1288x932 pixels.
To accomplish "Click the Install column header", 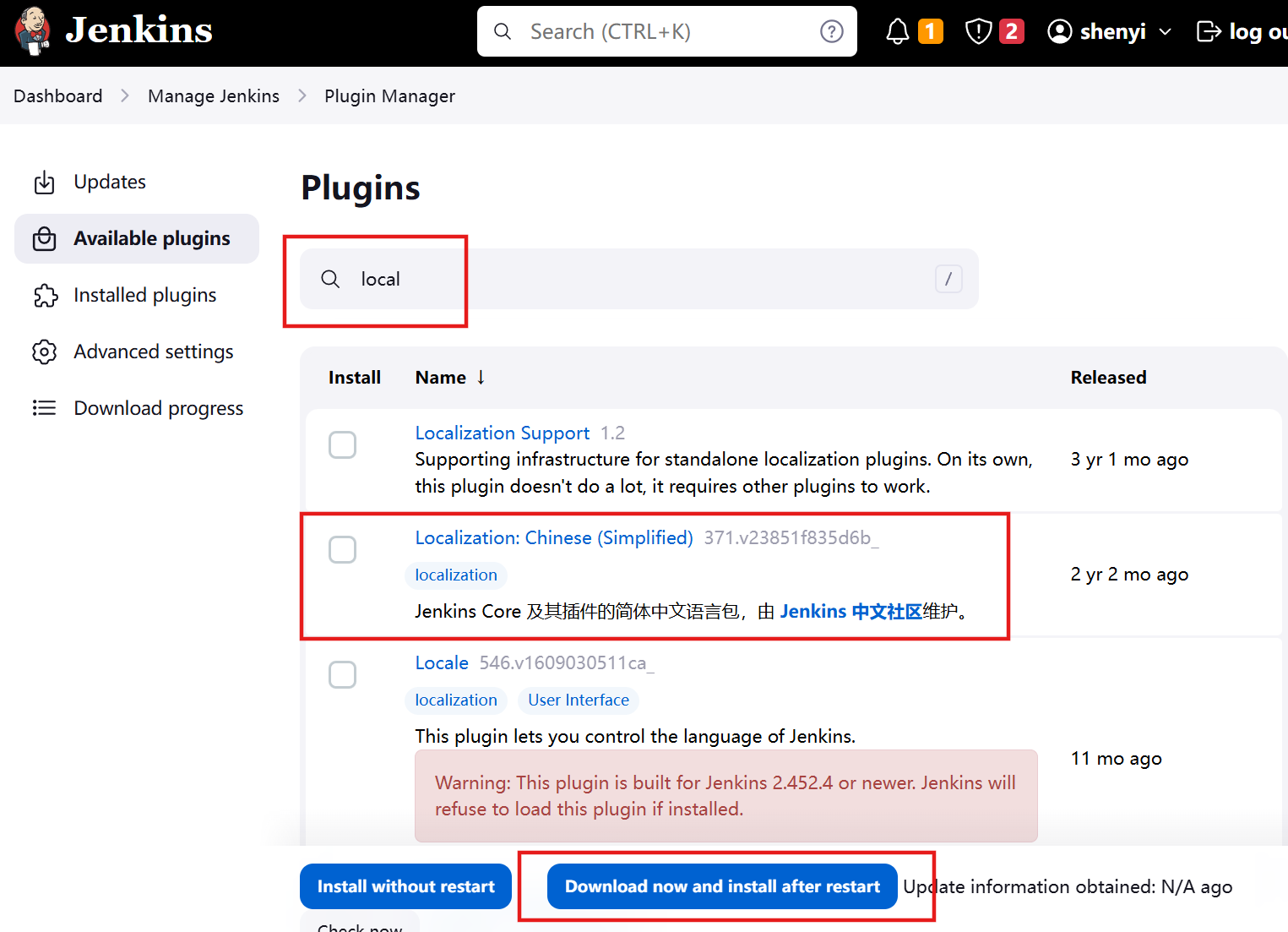I will [x=355, y=378].
